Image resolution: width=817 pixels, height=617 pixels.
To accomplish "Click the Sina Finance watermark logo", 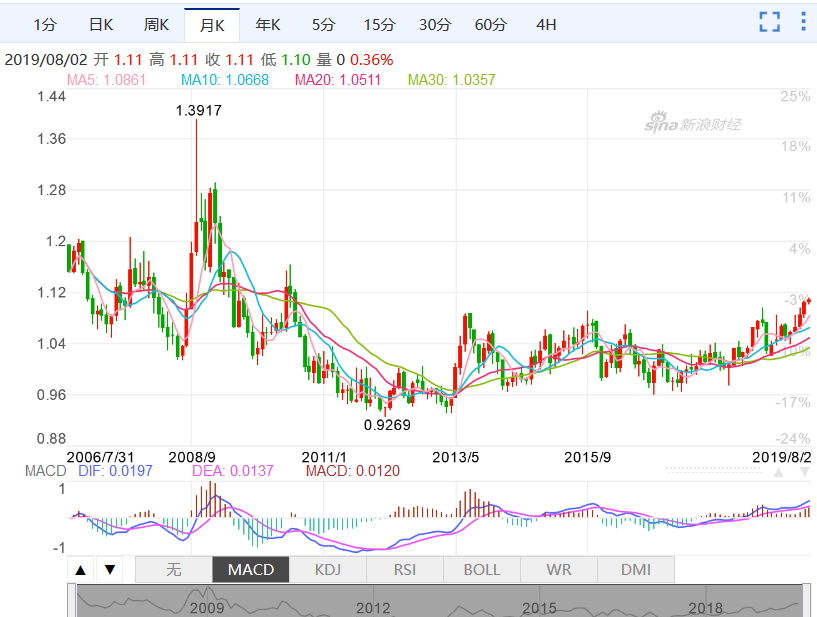I will (x=692, y=122).
